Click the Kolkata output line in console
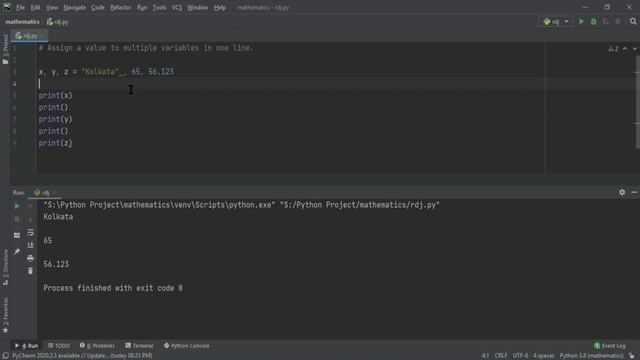This screenshot has width=640, height=360. (x=58, y=217)
